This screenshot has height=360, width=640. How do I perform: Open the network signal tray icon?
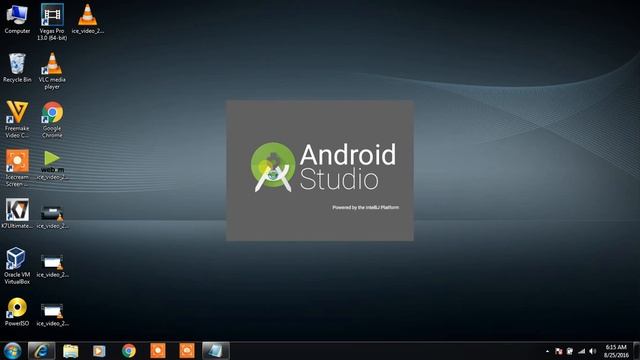(581, 351)
